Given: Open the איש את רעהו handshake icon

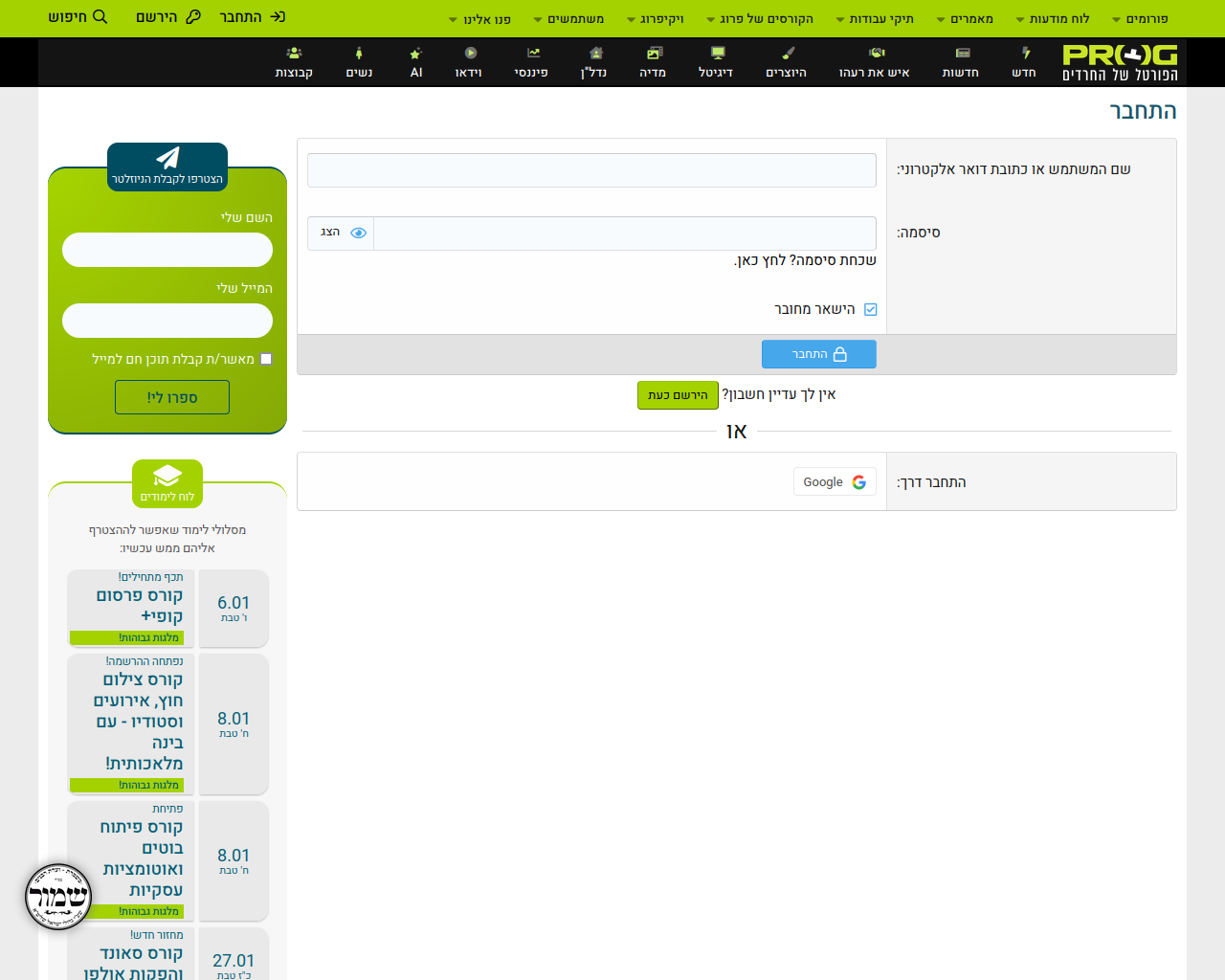Looking at the screenshot, I should [877, 54].
